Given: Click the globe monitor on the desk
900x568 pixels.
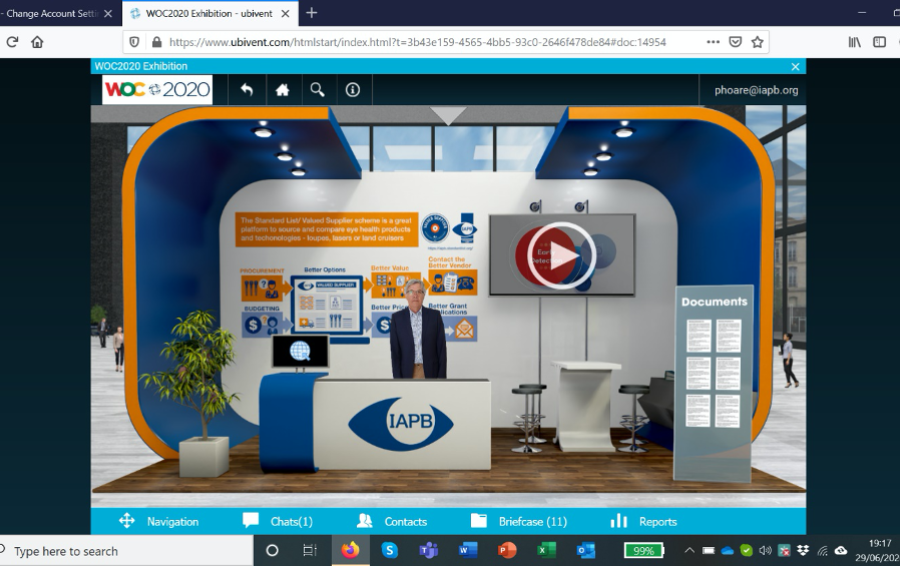Looking at the screenshot, I should [300, 351].
